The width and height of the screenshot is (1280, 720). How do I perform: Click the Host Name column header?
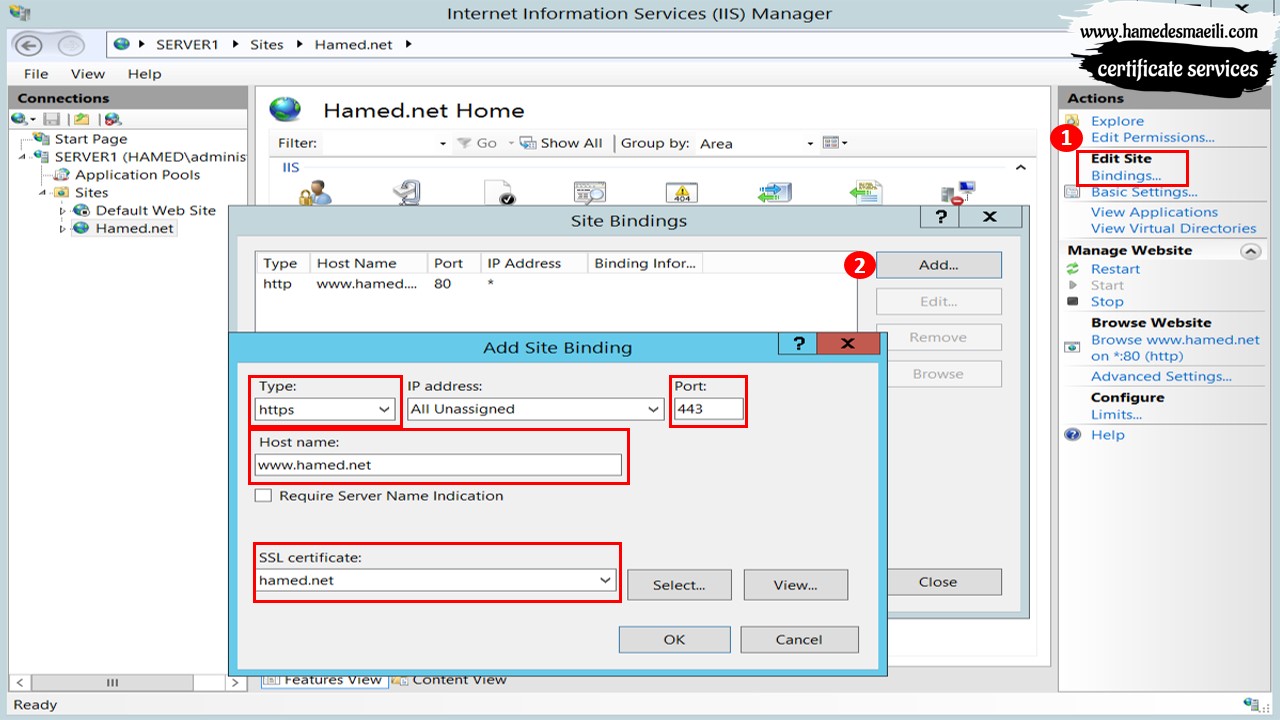pos(369,263)
